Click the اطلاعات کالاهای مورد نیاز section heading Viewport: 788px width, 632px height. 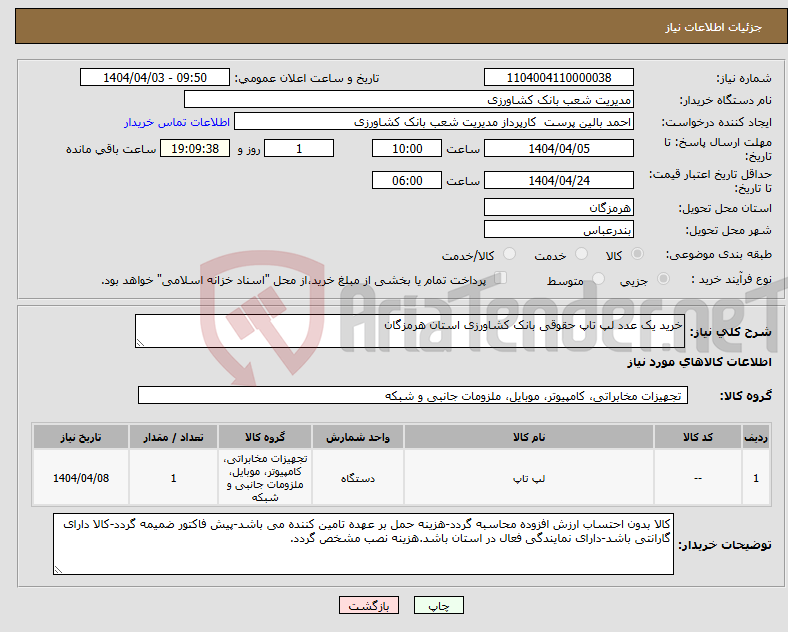699,362
